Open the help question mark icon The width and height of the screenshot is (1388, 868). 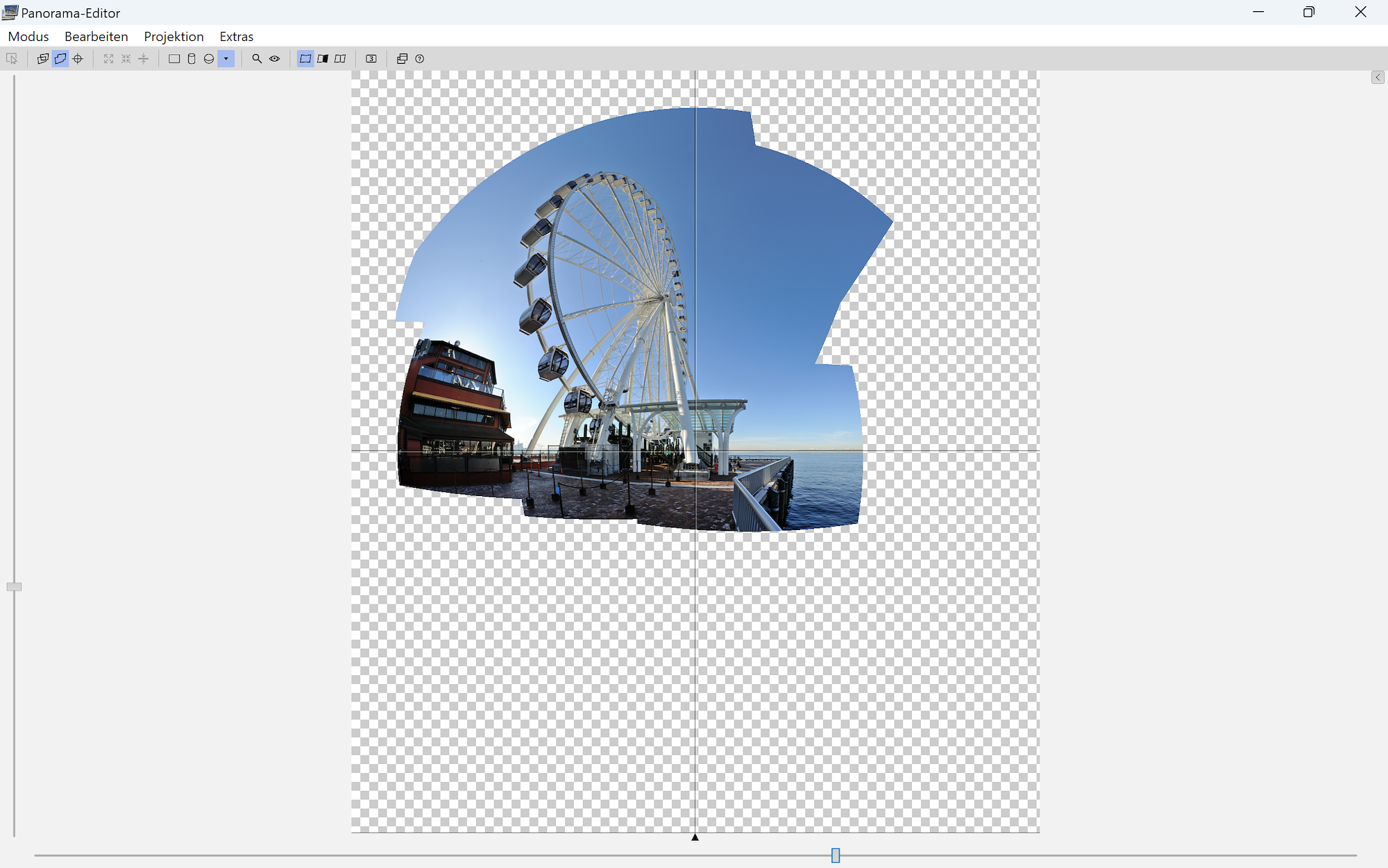tap(420, 59)
